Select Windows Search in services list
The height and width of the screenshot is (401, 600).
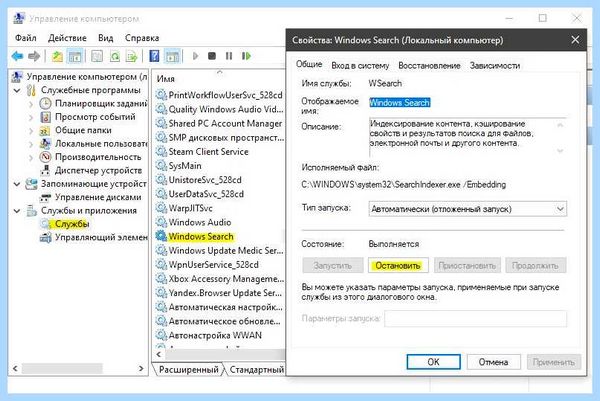tap(201, 236)
